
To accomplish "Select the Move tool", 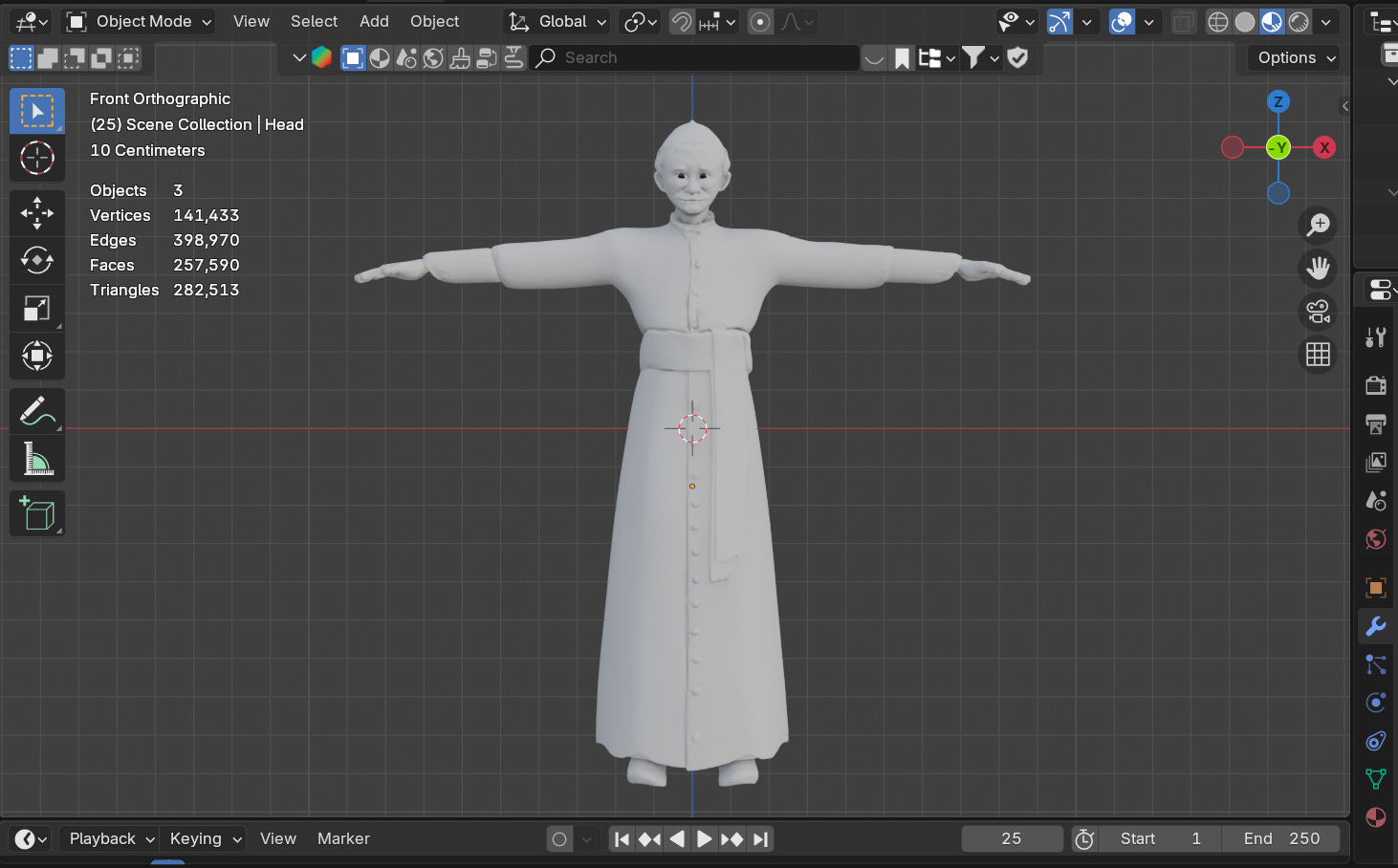I will click(x=36, y=212).
